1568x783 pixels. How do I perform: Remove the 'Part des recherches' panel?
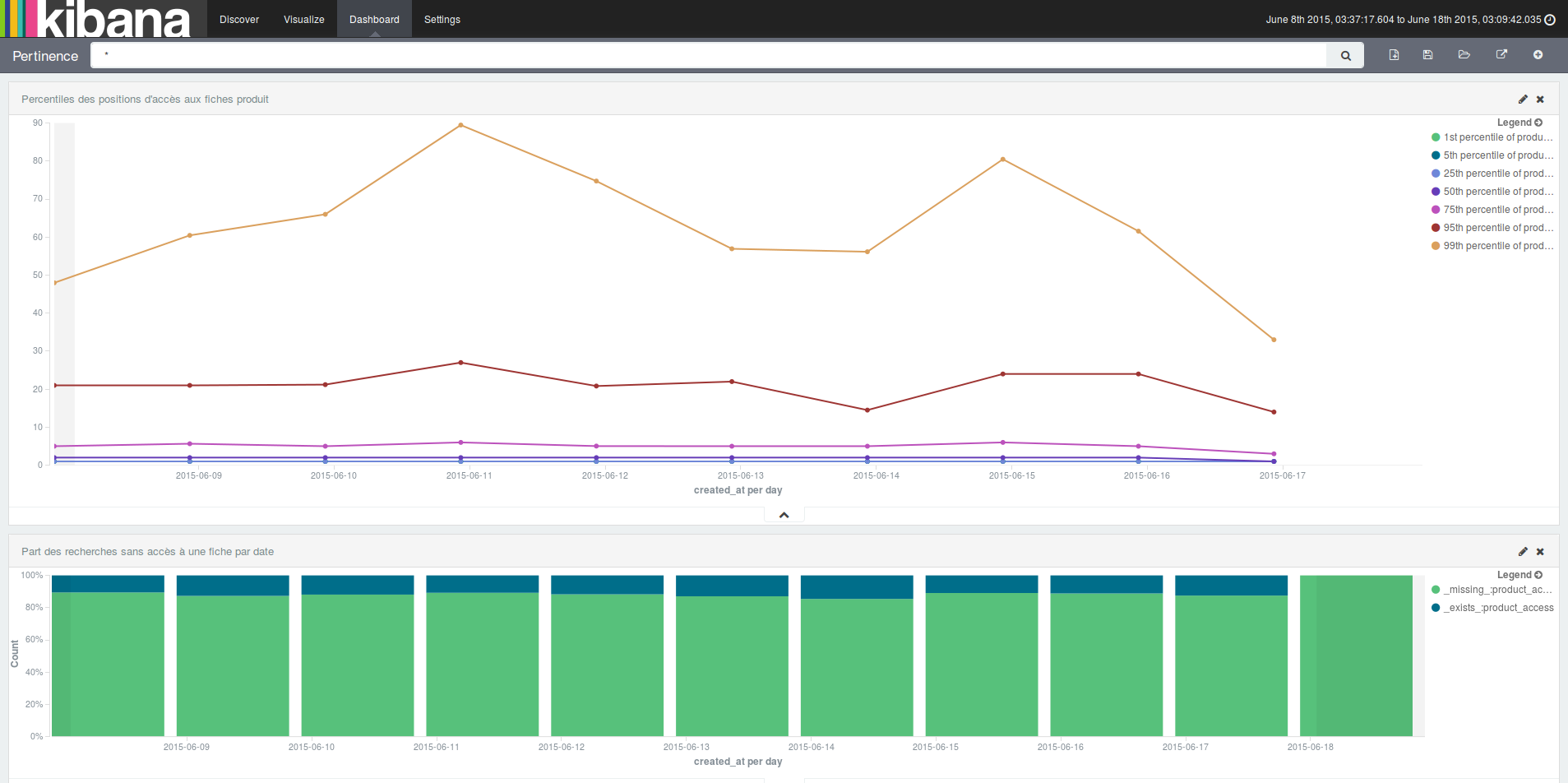[x=1541, y=552]
